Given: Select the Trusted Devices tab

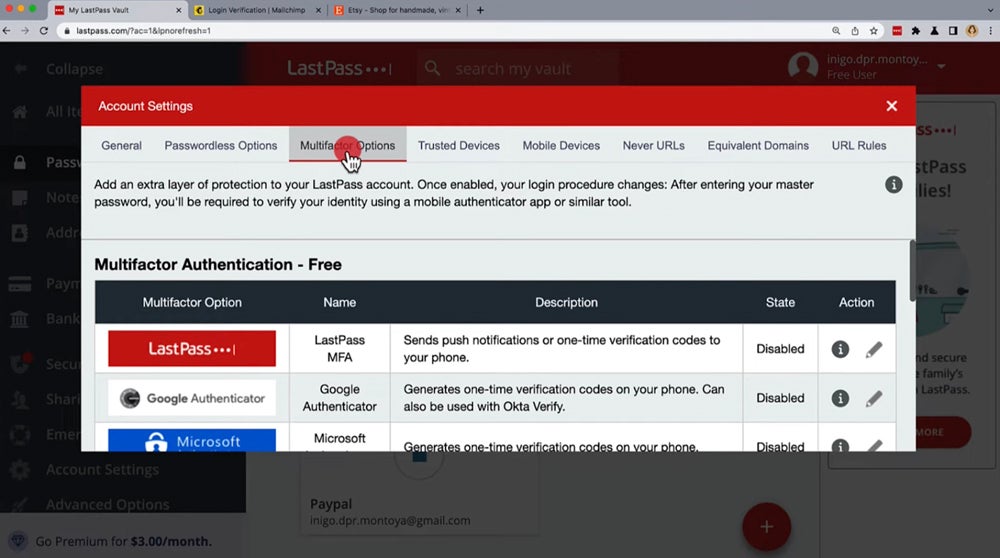Looking at the screenshot, I should (x=459, y=145).
